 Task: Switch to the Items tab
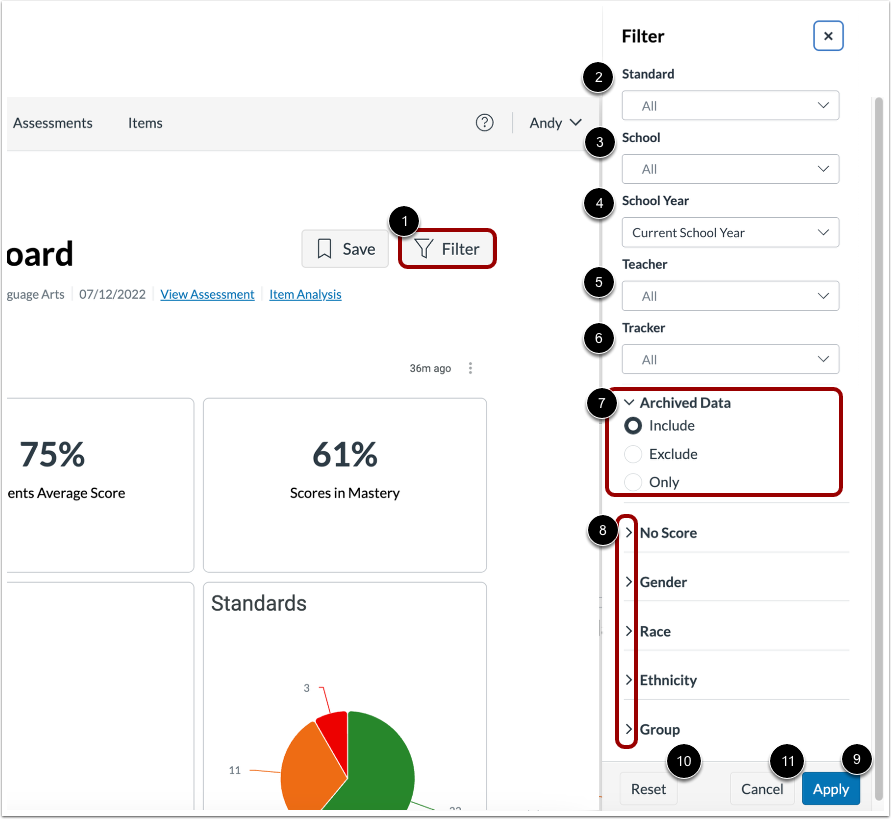(145, 122)
